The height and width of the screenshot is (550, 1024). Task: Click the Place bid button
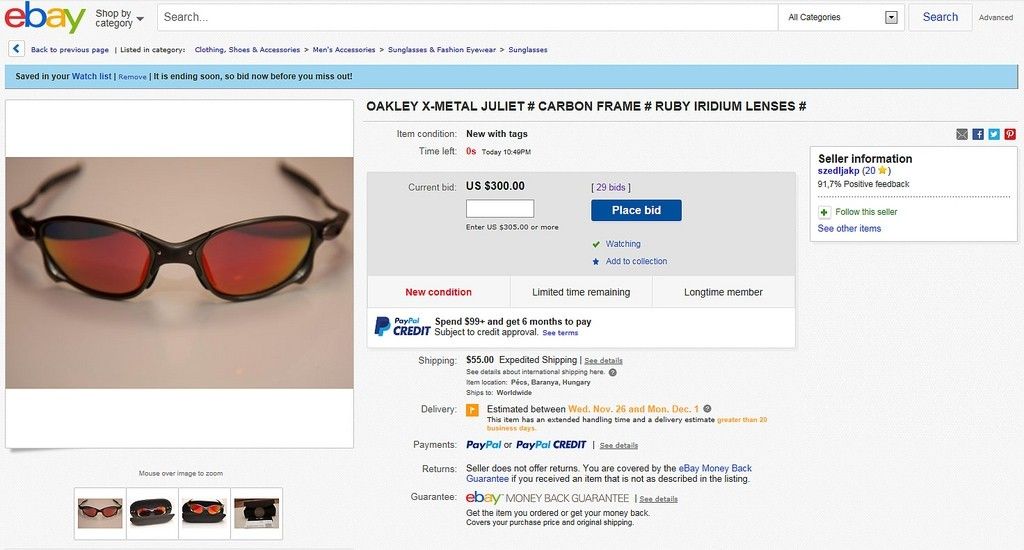636,210
